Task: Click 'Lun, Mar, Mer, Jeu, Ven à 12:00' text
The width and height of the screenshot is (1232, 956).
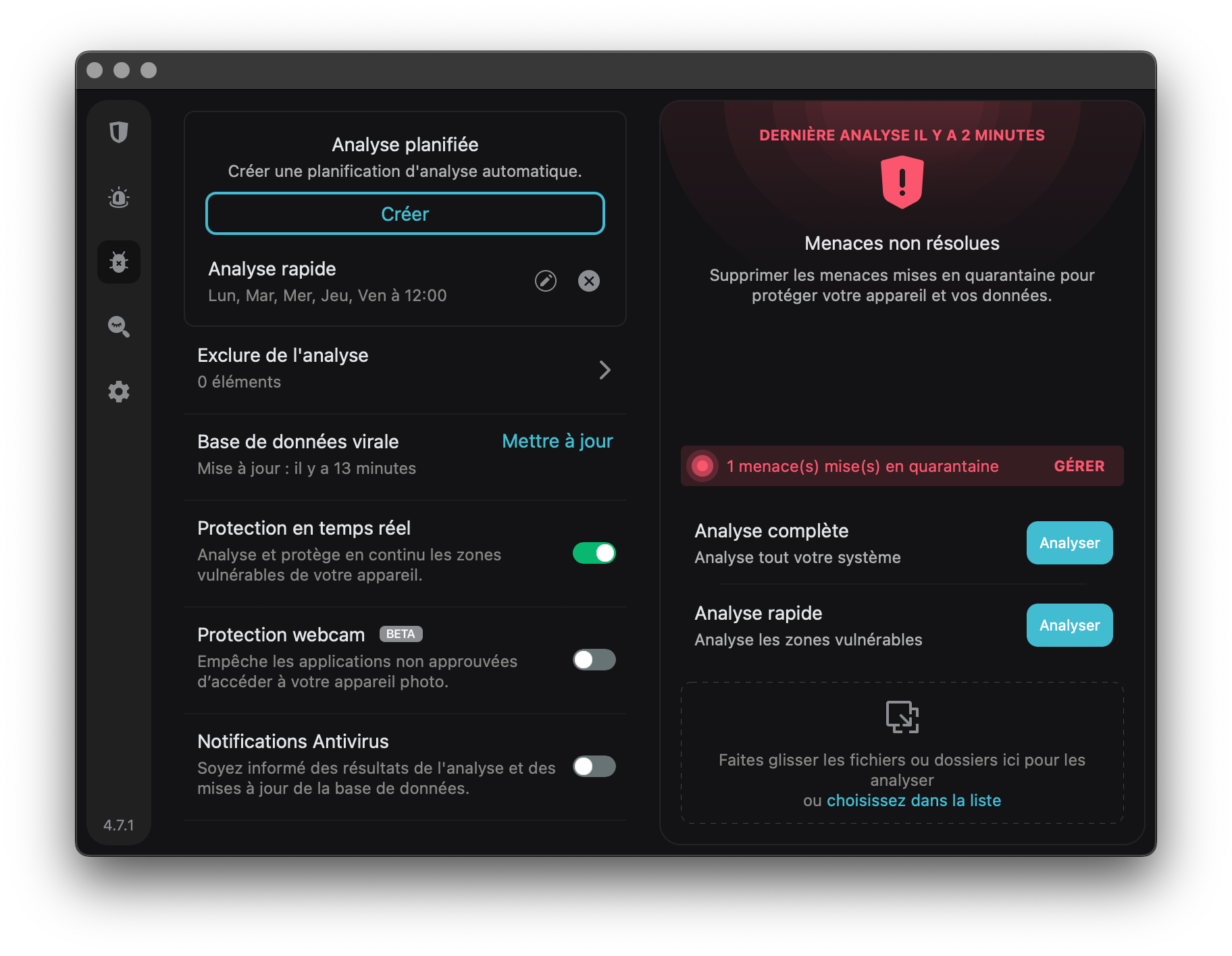Action: 328,296
